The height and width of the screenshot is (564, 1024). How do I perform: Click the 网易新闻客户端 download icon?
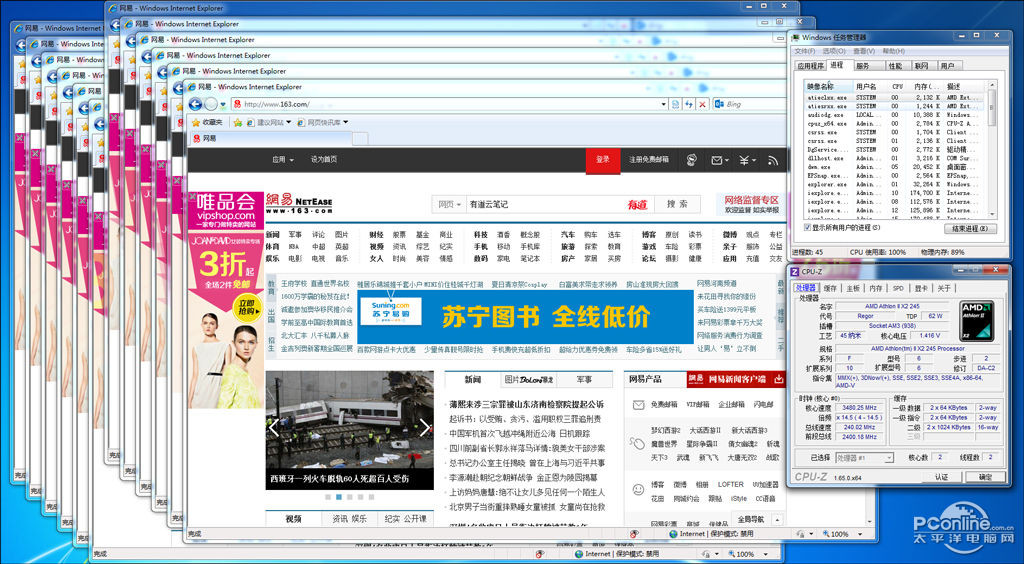click(x=778, y=379)
